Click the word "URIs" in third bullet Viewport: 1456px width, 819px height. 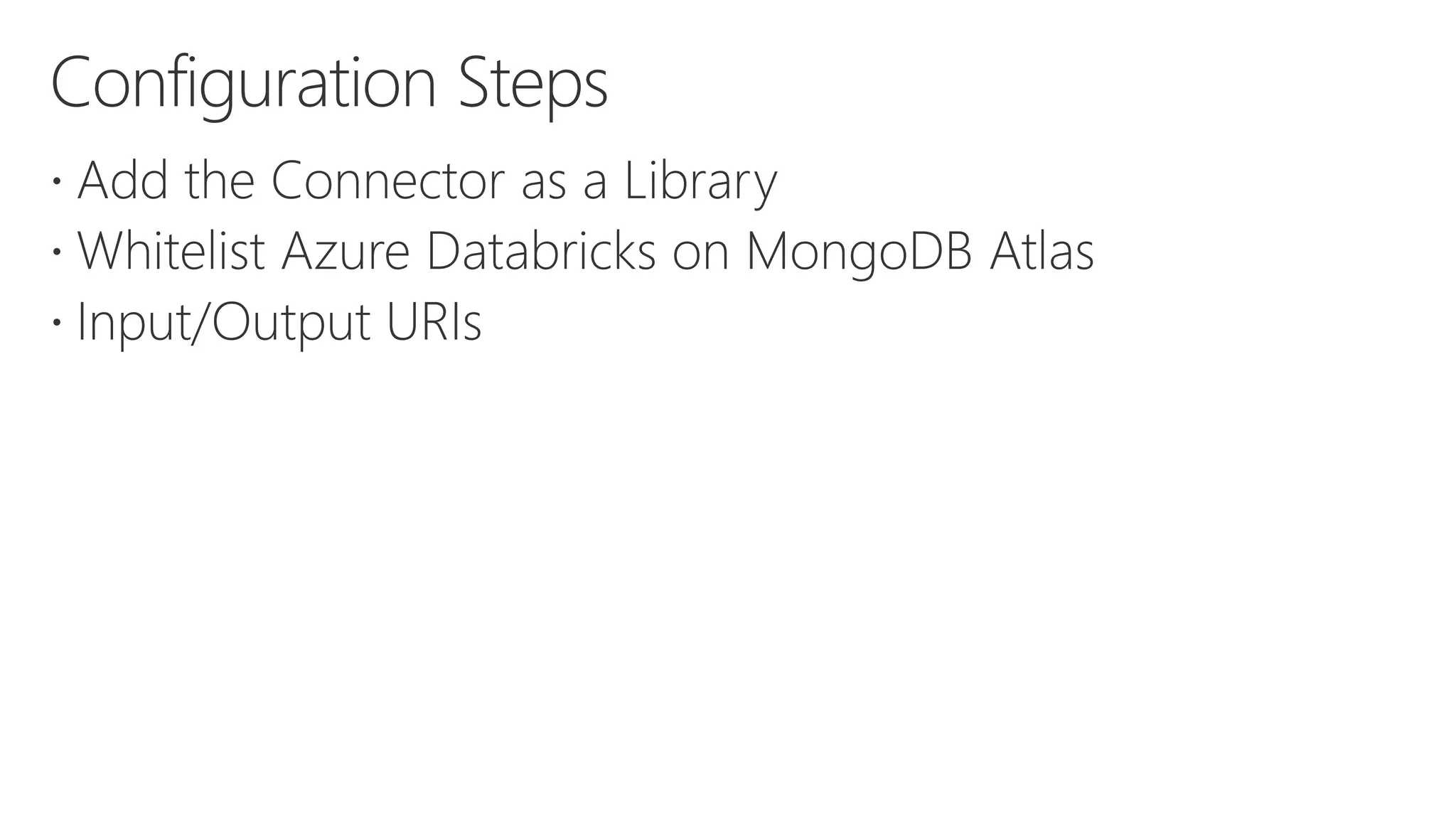coord(434,322)
